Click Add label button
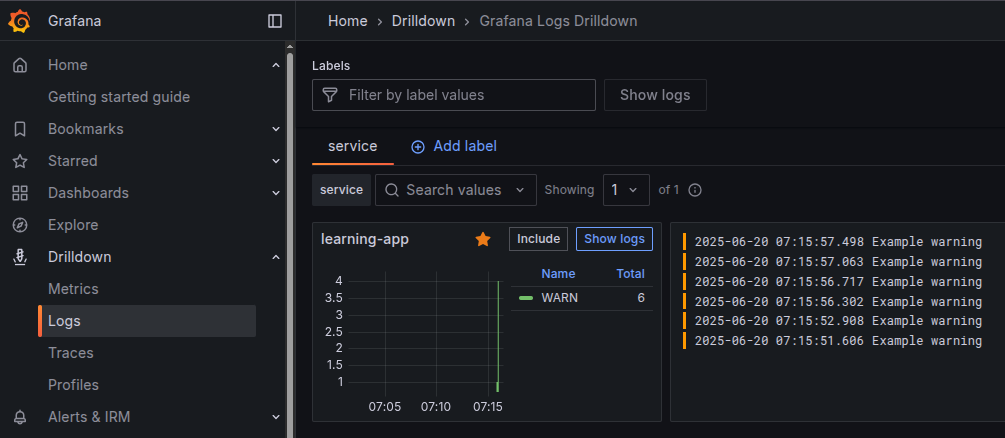The width and height of the screenshot is (1005, 438). (454, 147)
